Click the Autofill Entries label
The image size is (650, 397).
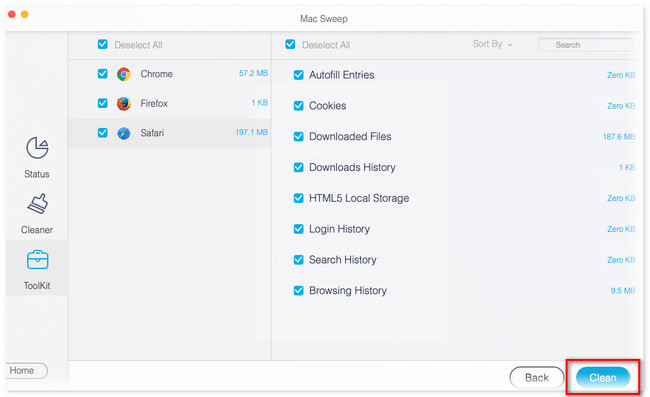point(342,75)
